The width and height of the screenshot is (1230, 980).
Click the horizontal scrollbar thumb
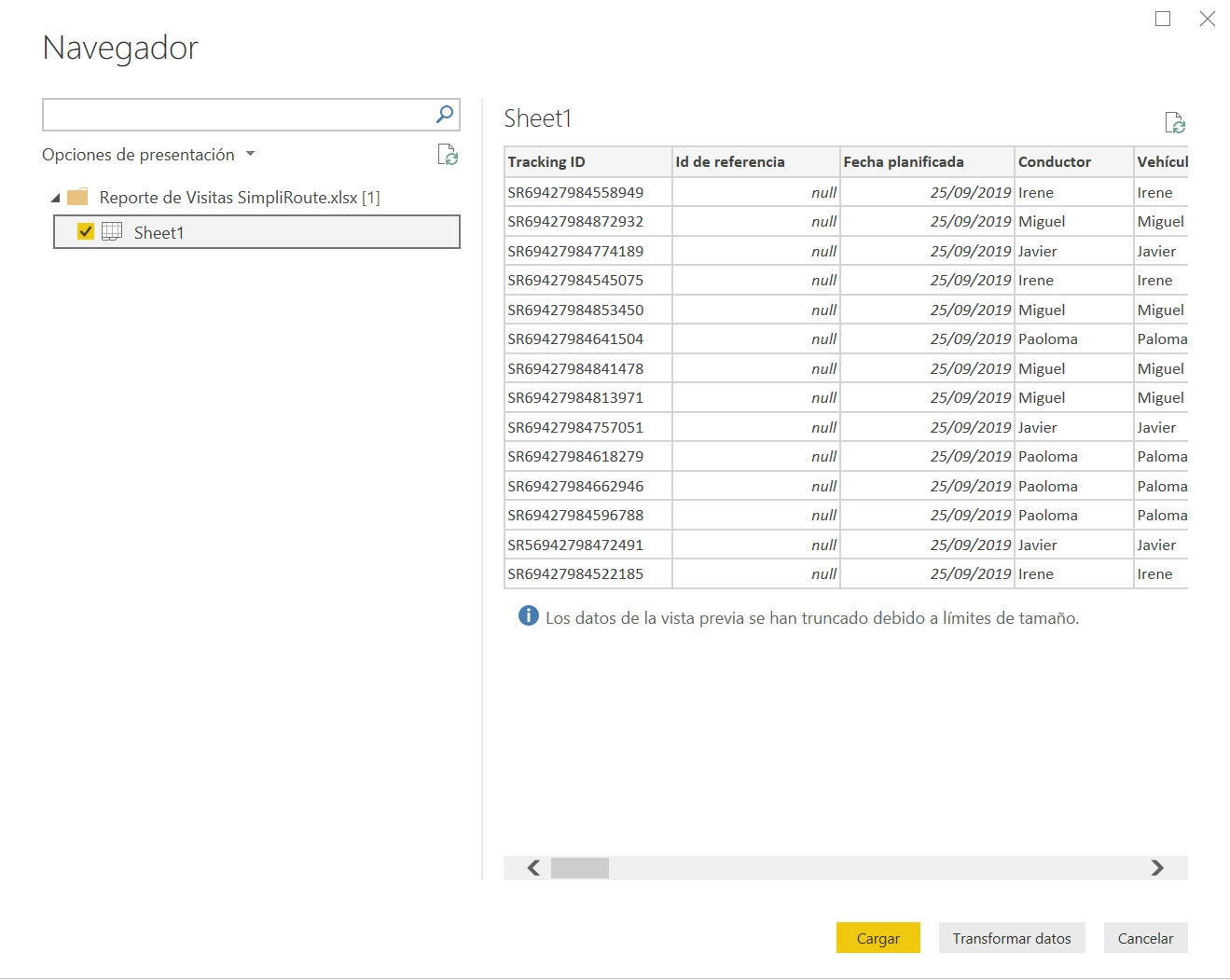tap(579, 868)
